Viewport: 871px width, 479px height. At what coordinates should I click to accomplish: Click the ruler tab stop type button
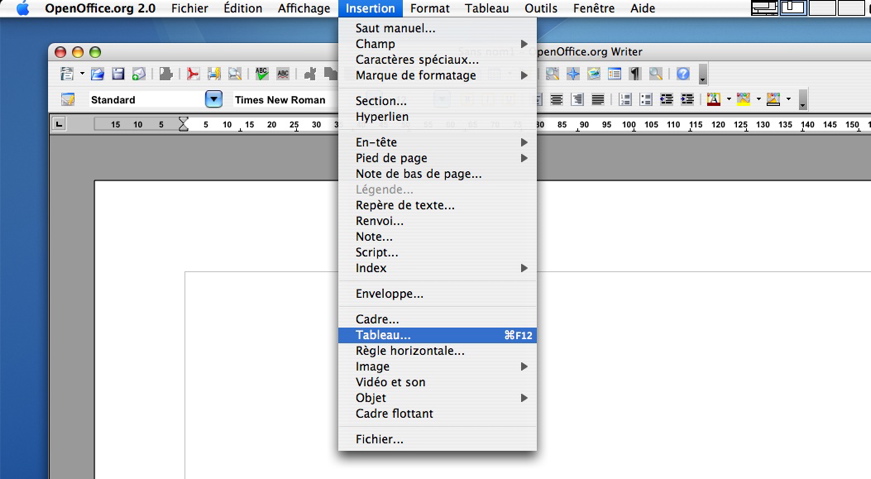point(59,124)
